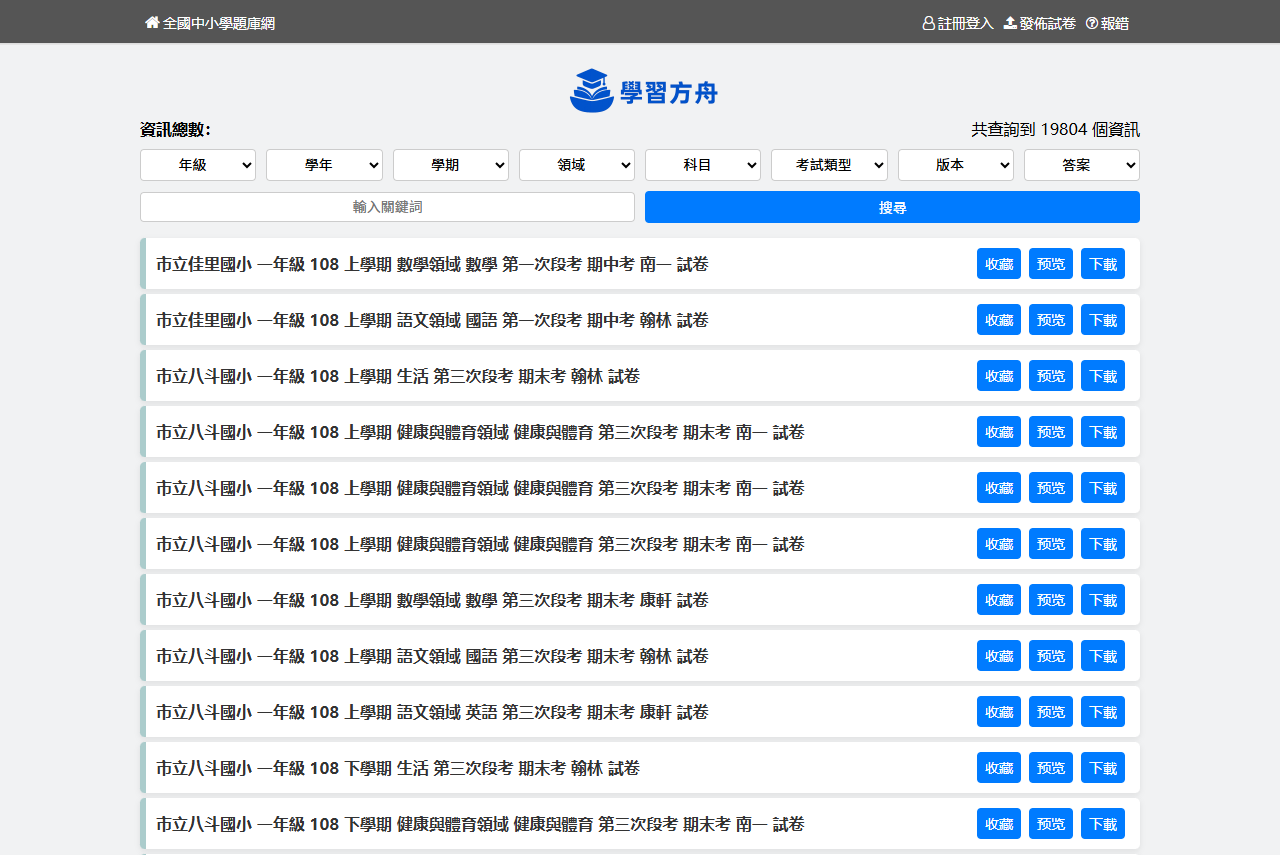
Task: Open 八斗國小 上學期 英語 康軒 試卷 title
Action: point(432,712)
